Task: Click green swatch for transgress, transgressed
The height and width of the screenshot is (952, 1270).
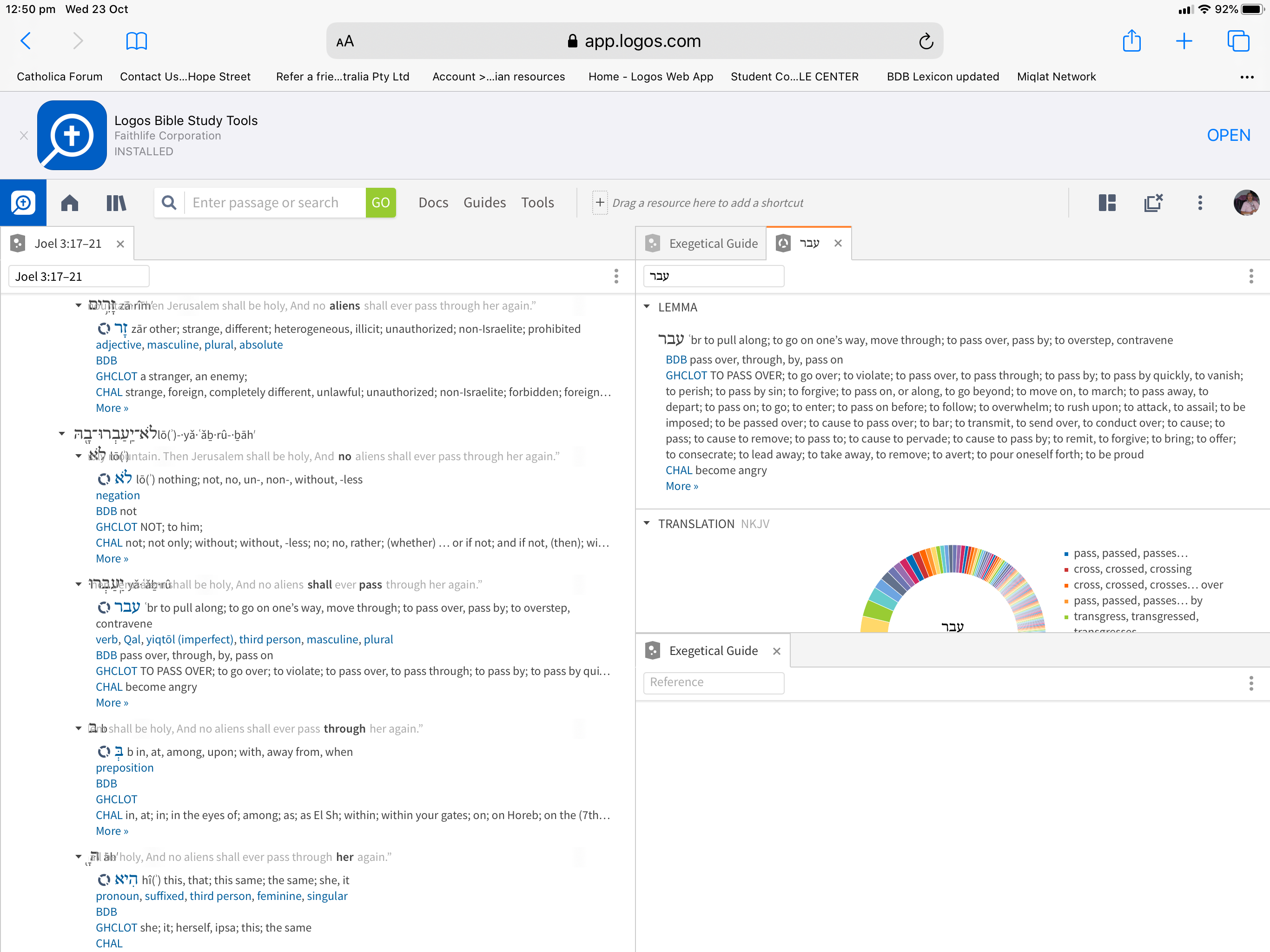Action: point(1066,617)
